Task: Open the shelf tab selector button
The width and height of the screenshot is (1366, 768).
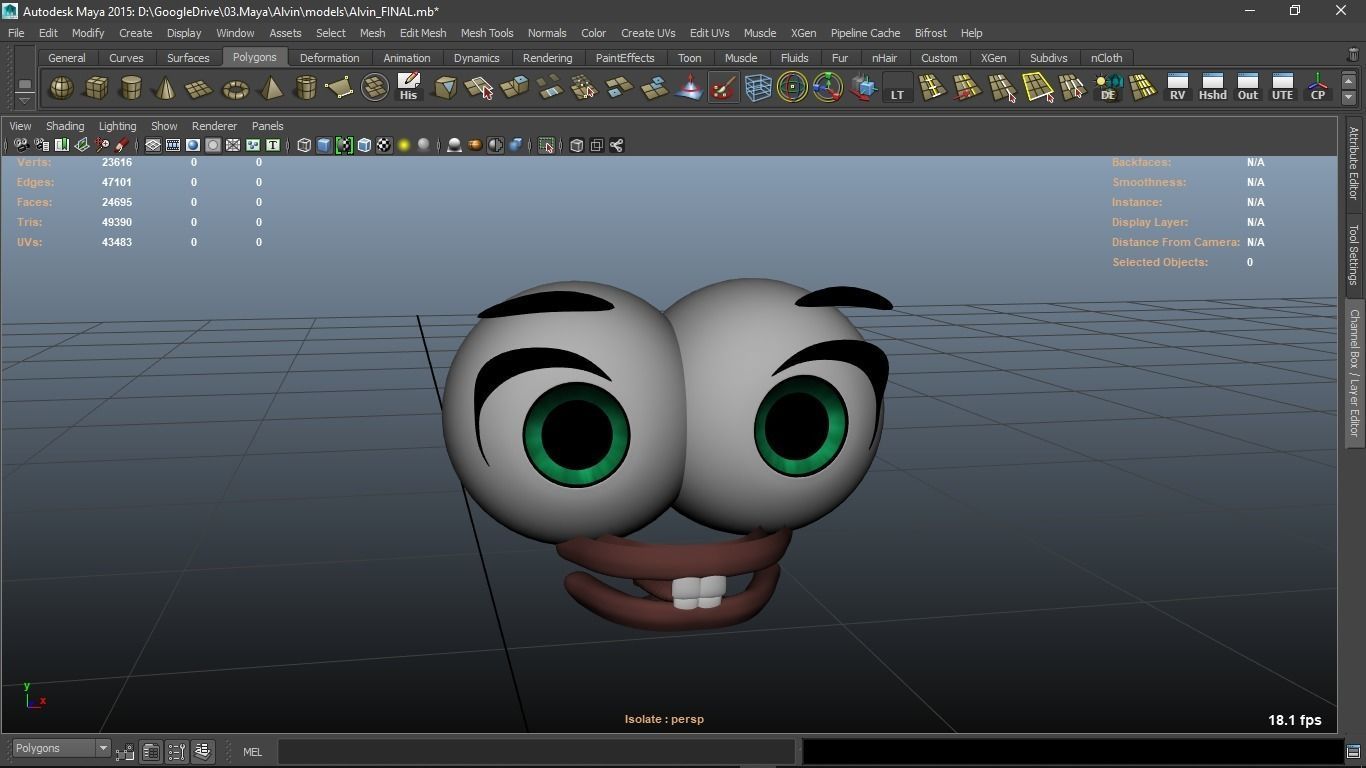Action: click(25, 84)
